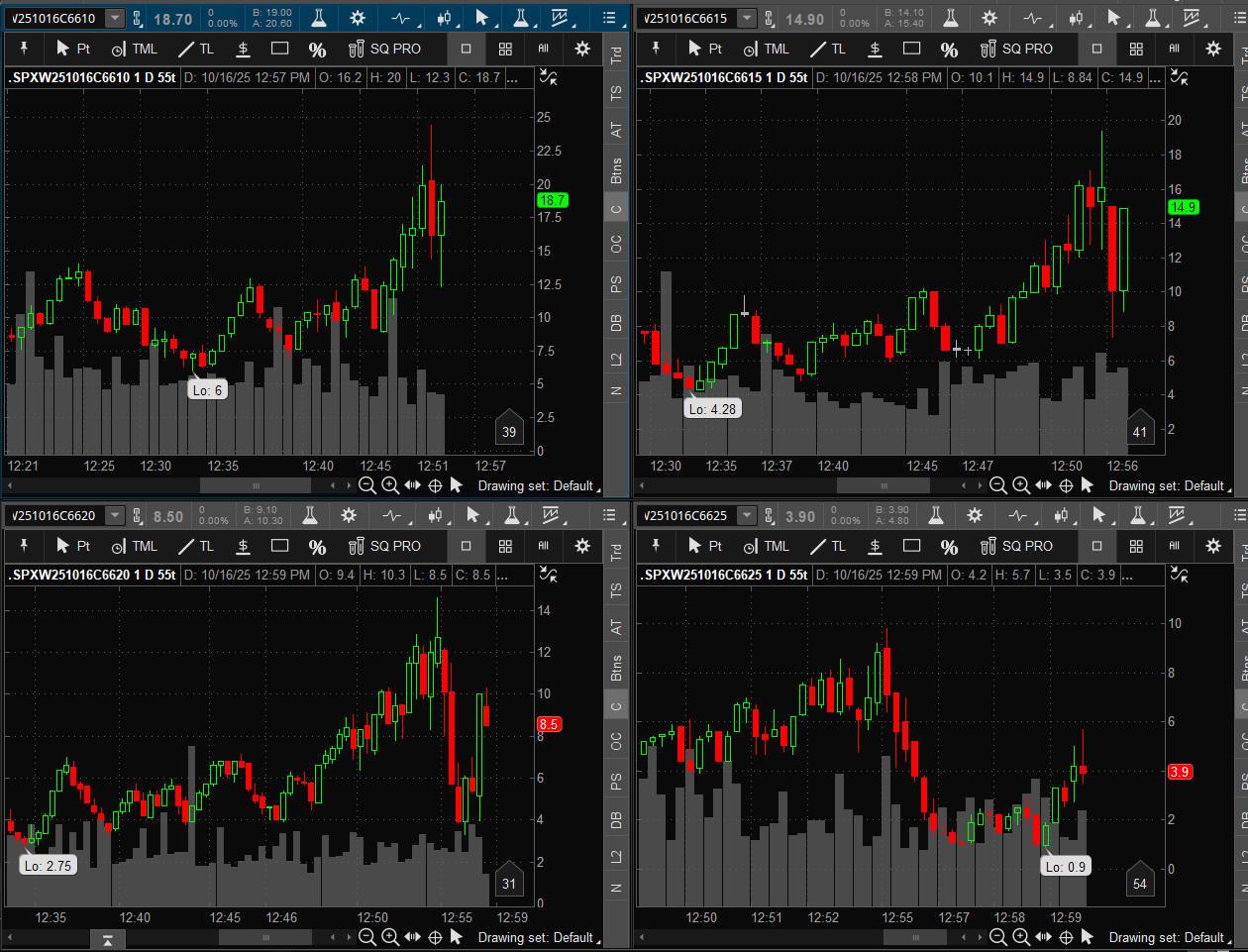Image resolution: width=1248 pixels, height=952 pixels.
Task: Open the flask studies icon for C6610
Action: (318, 18)
